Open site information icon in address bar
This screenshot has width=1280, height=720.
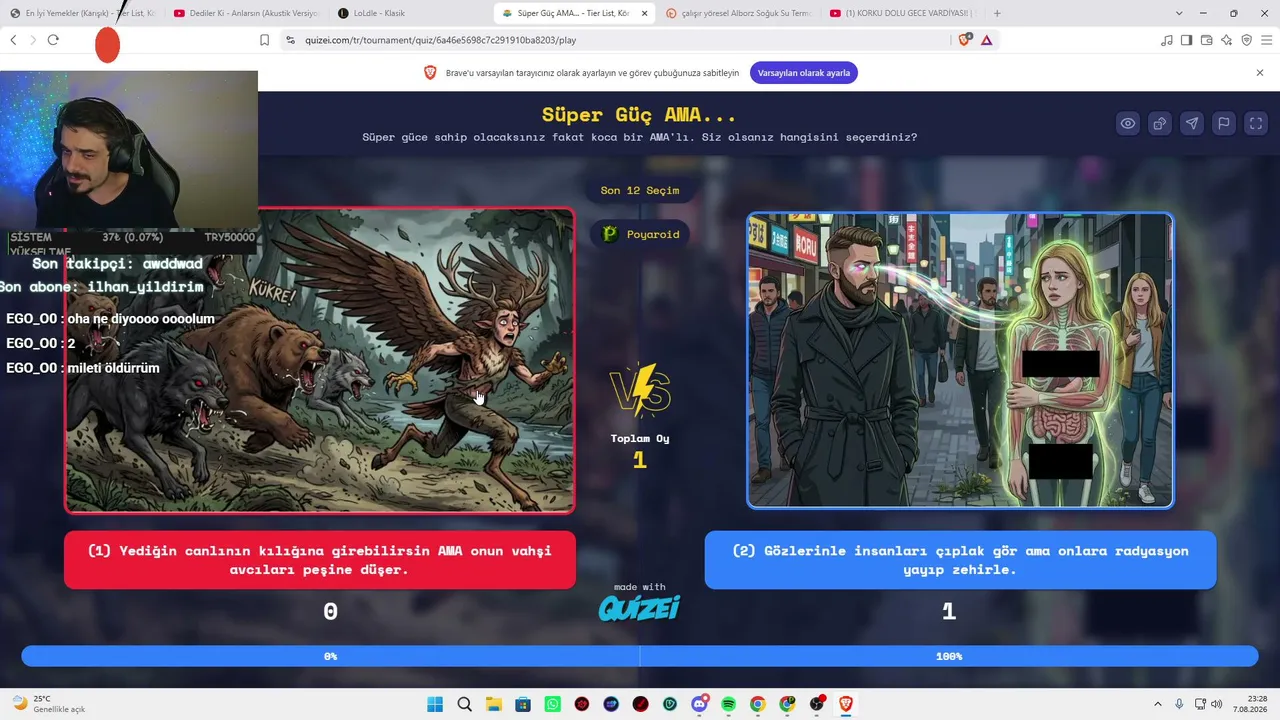290,40
